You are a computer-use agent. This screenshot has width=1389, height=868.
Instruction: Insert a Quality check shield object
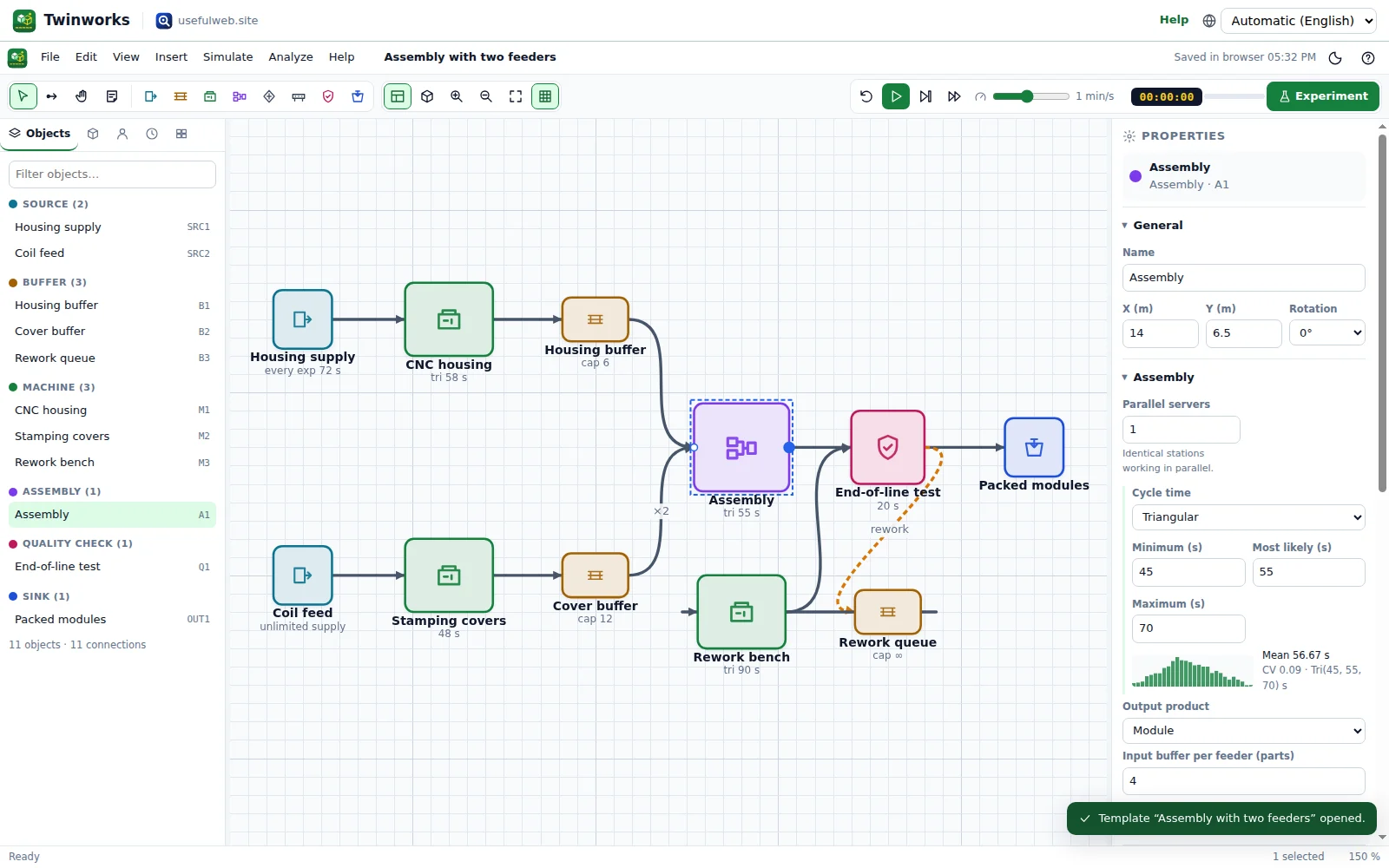pyautogui.click(x=328, y=96)
